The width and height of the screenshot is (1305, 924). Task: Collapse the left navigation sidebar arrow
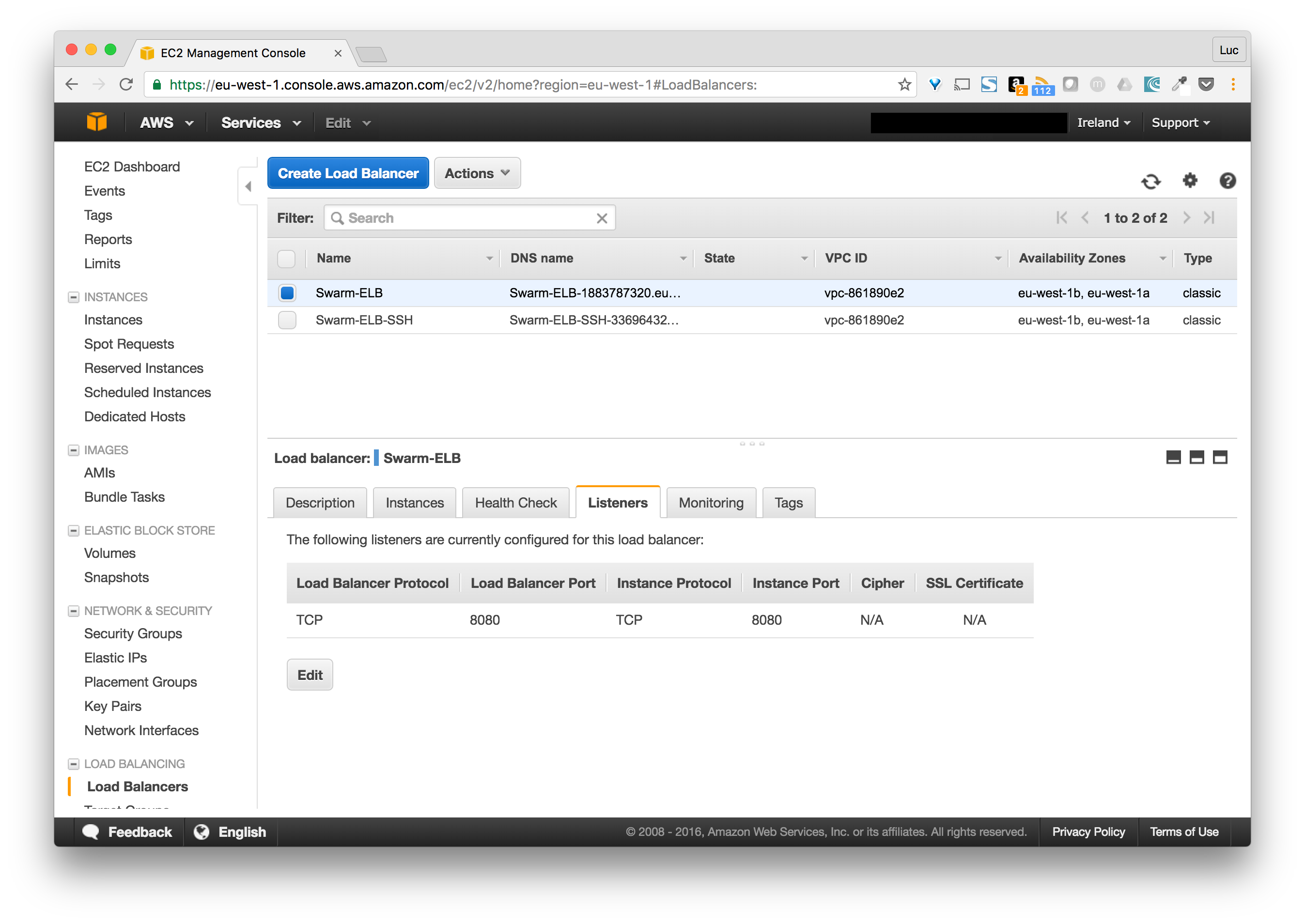(x=248, y=186)
